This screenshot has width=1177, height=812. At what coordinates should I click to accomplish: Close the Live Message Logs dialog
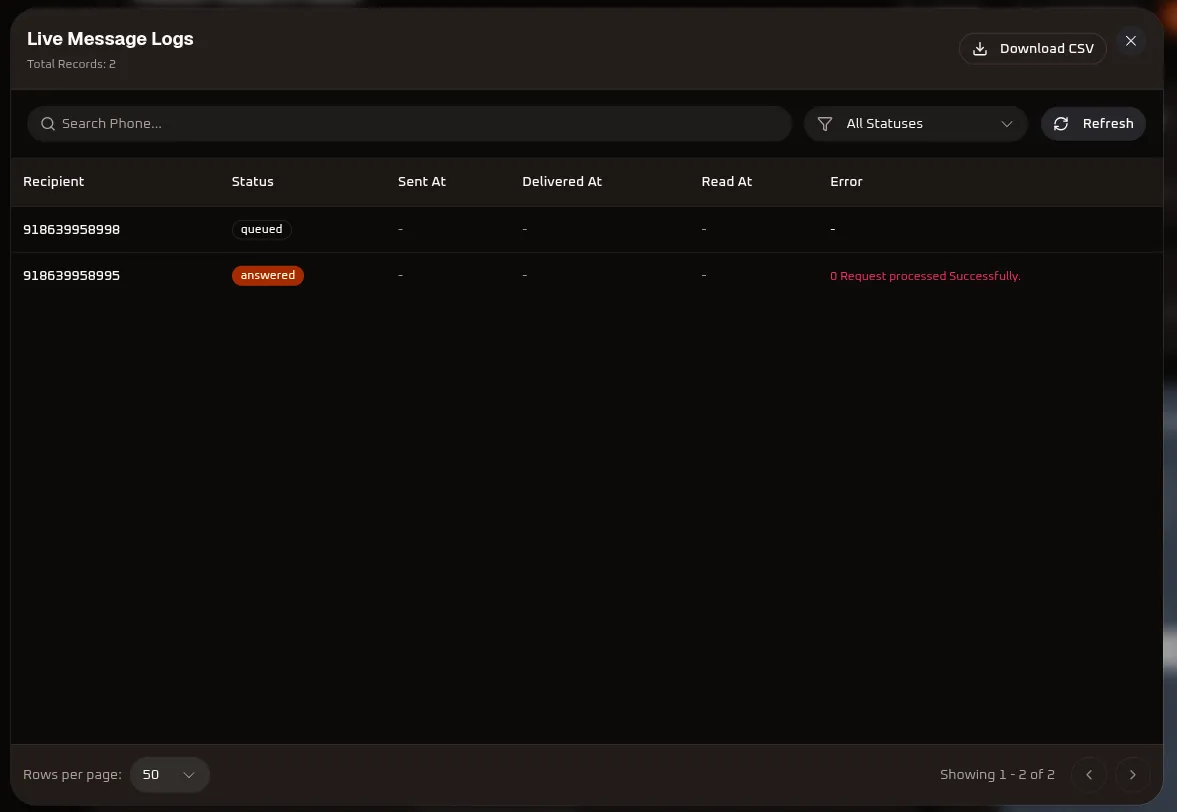pyautogui.click(x=1130, y=41)
